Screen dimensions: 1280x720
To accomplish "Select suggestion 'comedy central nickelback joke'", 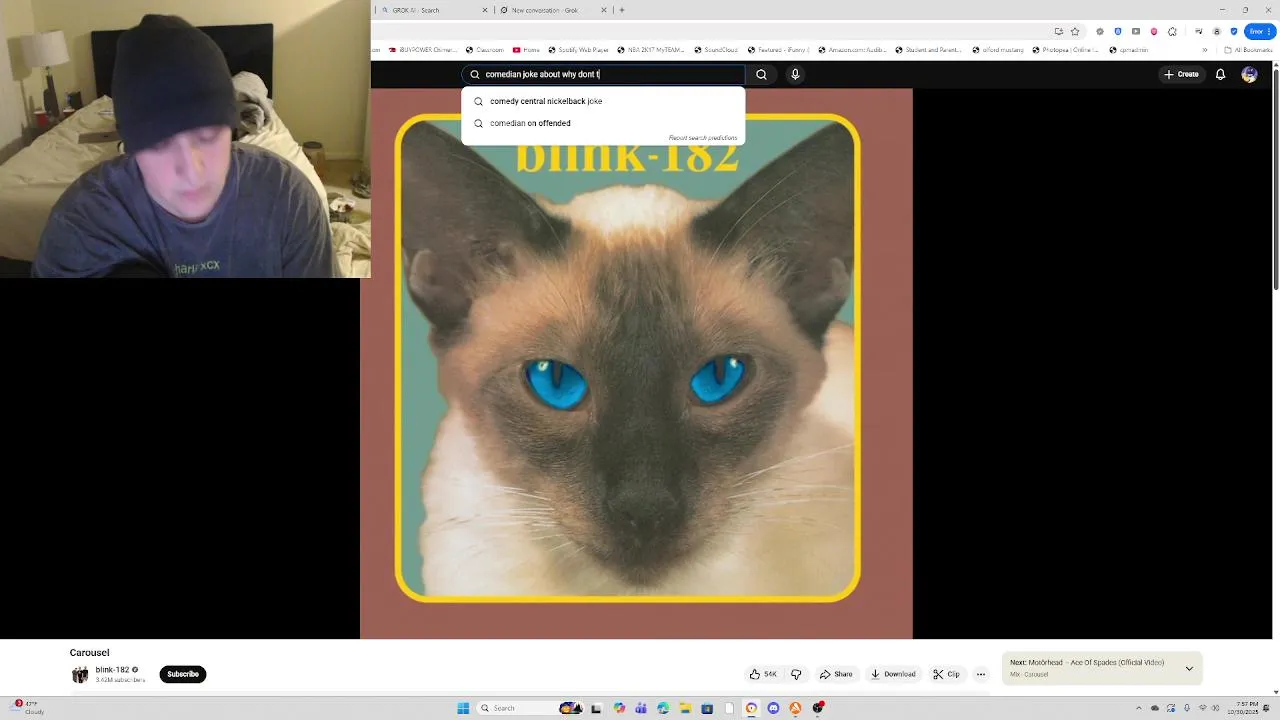I will pyautogui.click(x=604, y=101).
